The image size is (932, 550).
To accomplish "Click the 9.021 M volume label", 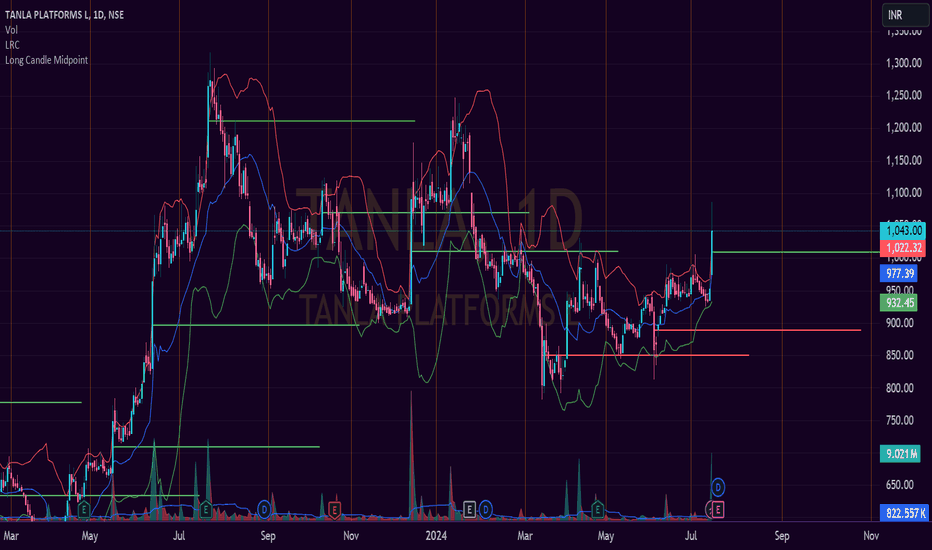I will 900,454.
